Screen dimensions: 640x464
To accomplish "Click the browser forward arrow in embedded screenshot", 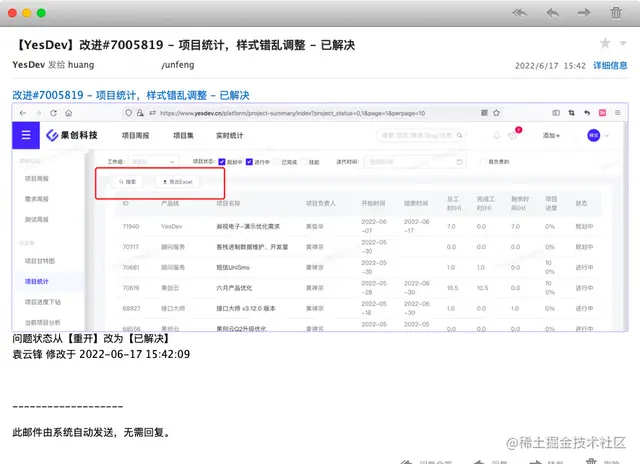I will tap(39, 113).
